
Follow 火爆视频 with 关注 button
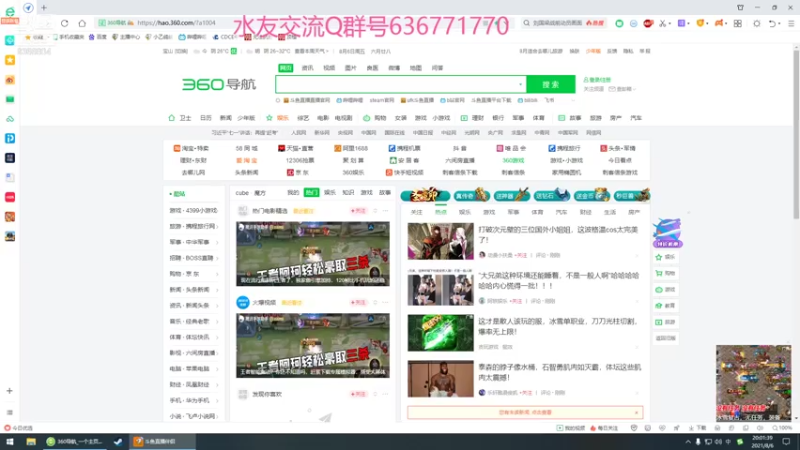click(x=358, y=303)
